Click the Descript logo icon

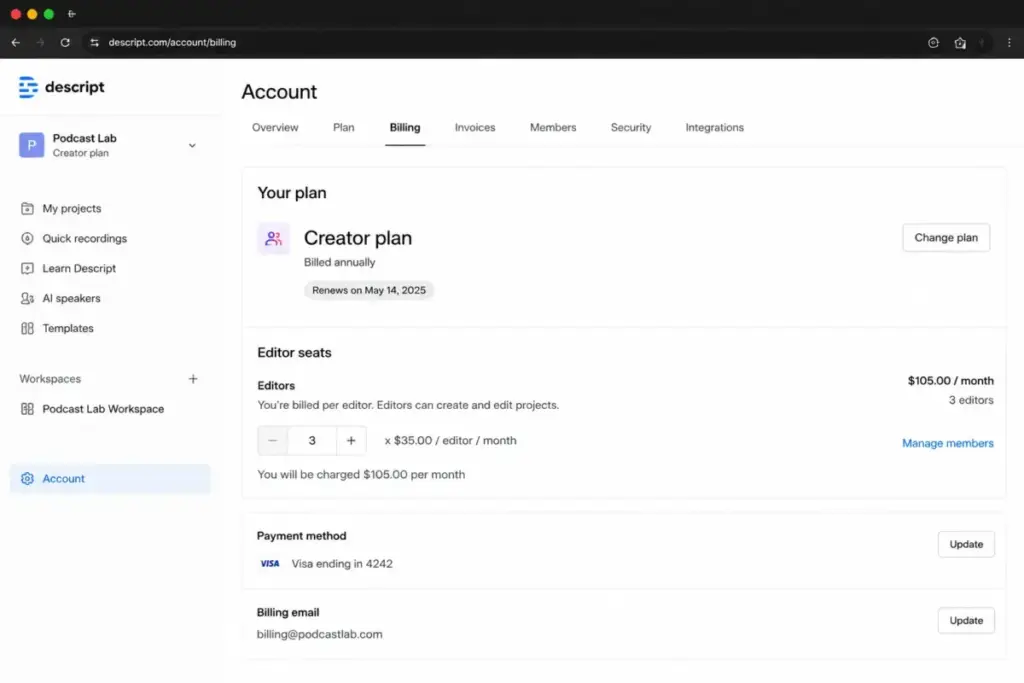28,87
